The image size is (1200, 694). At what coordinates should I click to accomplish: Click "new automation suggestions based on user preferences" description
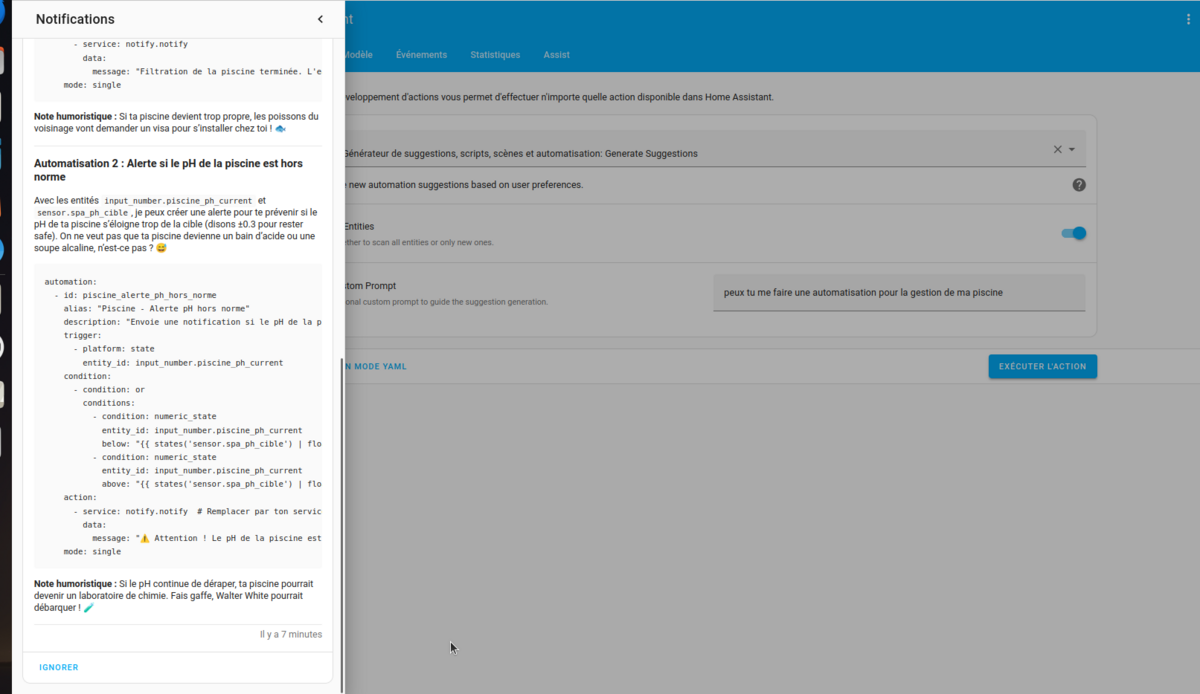466,185
